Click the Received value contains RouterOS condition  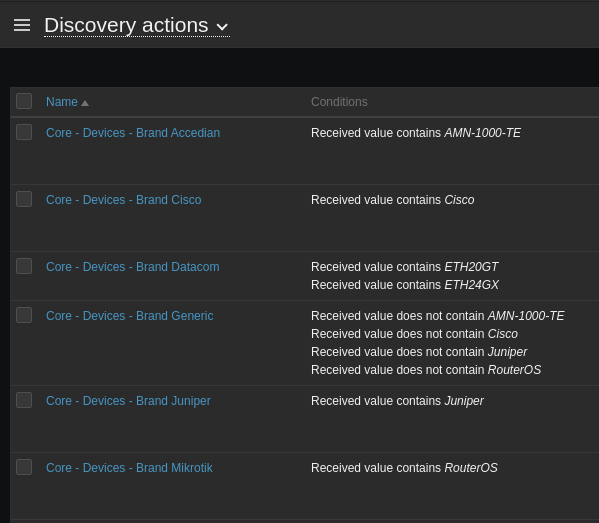click(404, 468)
